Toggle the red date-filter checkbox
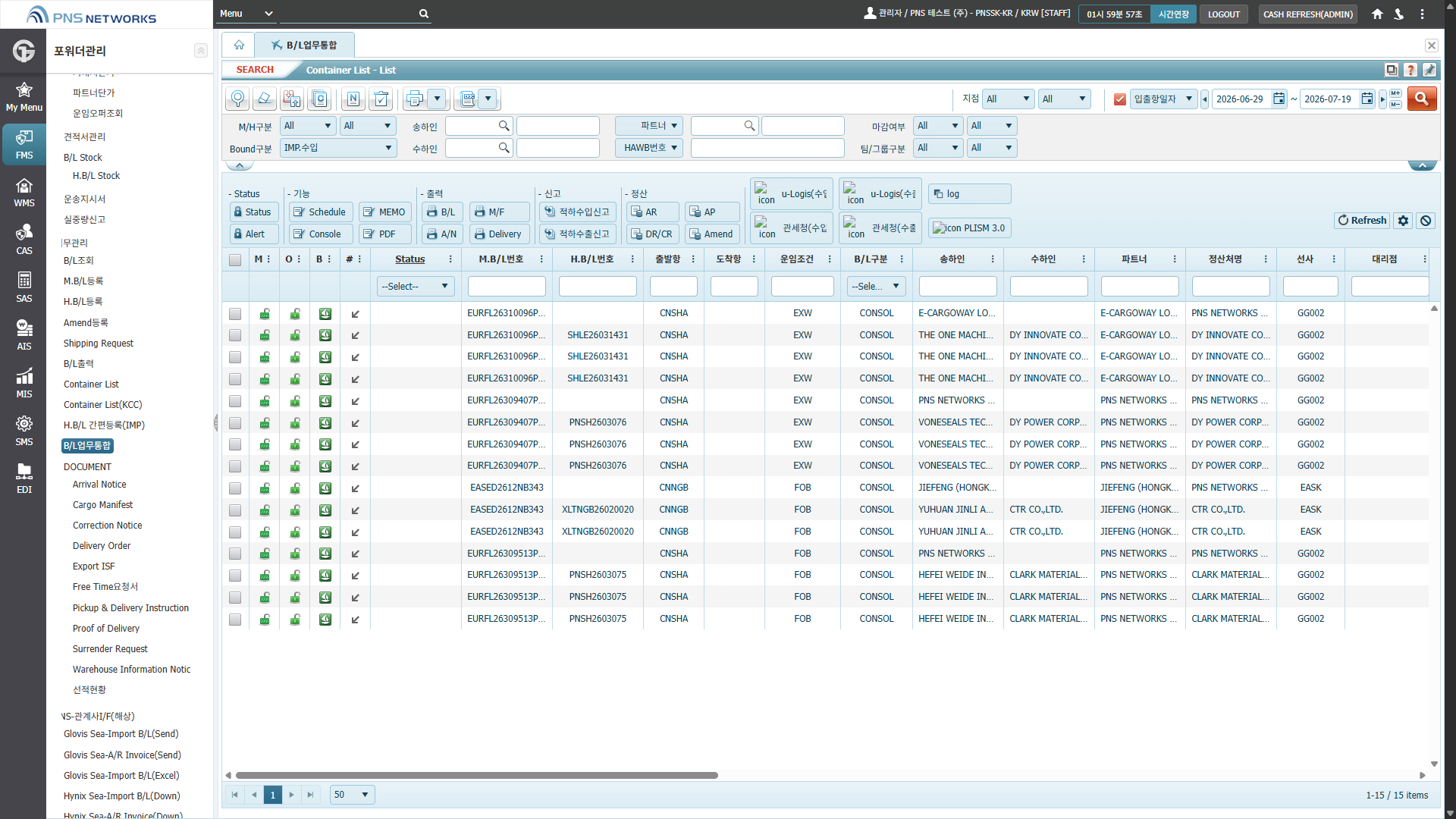Viewport: 1456px width, 819px height. coord(1120,99)
